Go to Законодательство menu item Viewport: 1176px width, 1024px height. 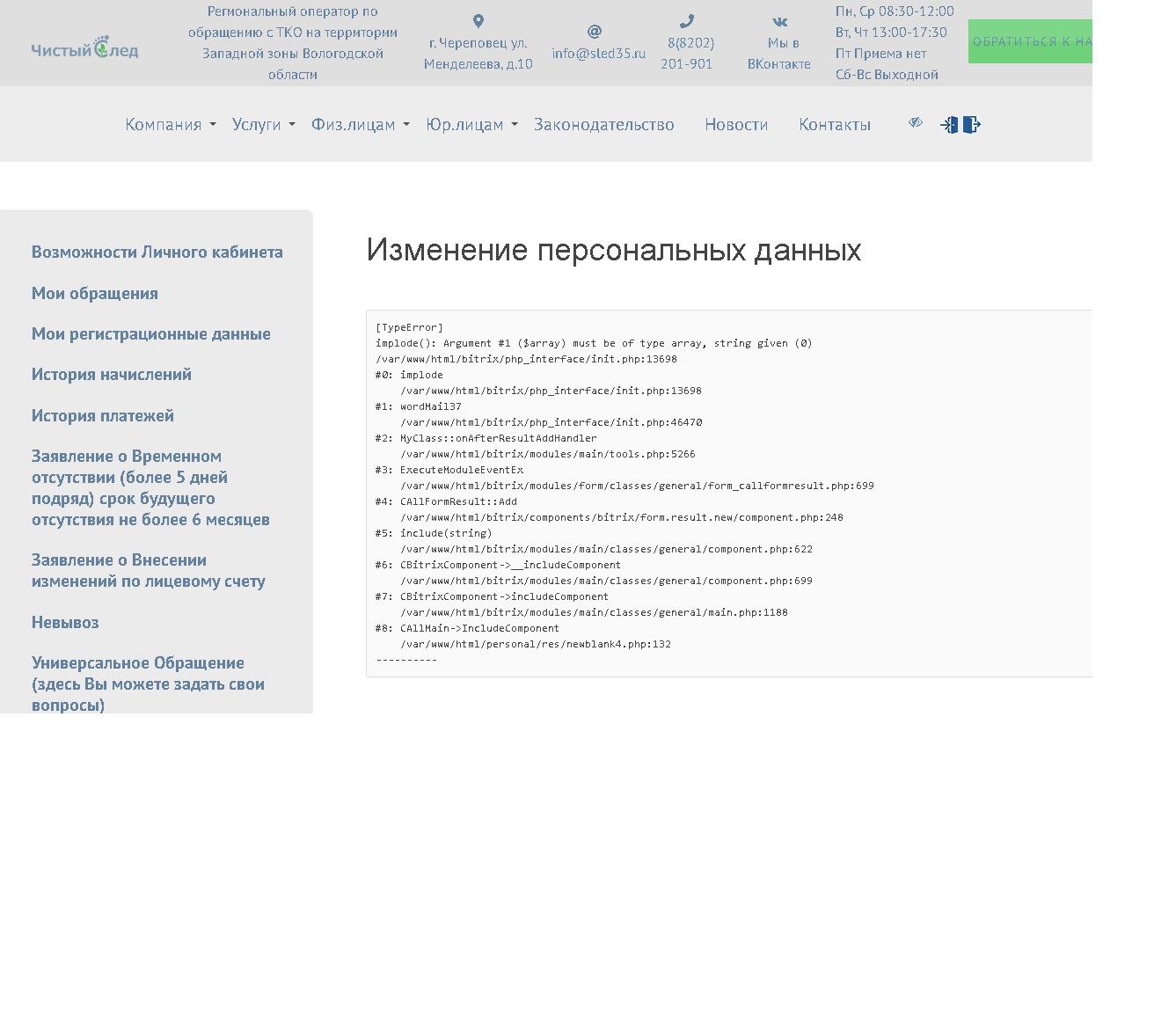pos(603,125)
